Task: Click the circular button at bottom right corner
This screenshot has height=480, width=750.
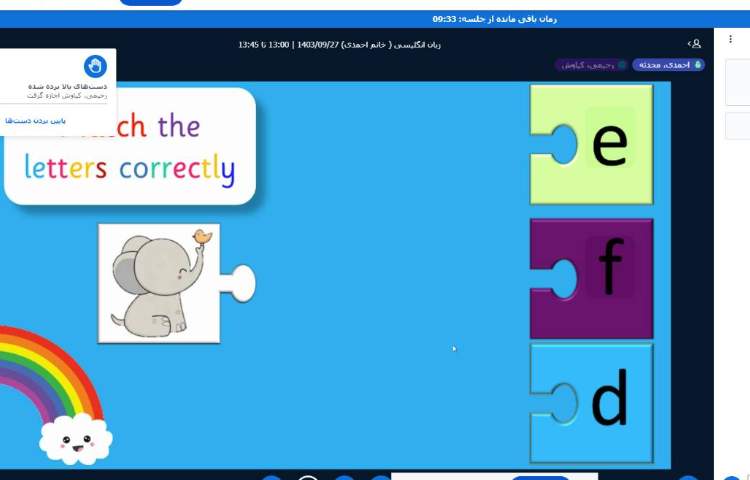Action: point(732,477)
